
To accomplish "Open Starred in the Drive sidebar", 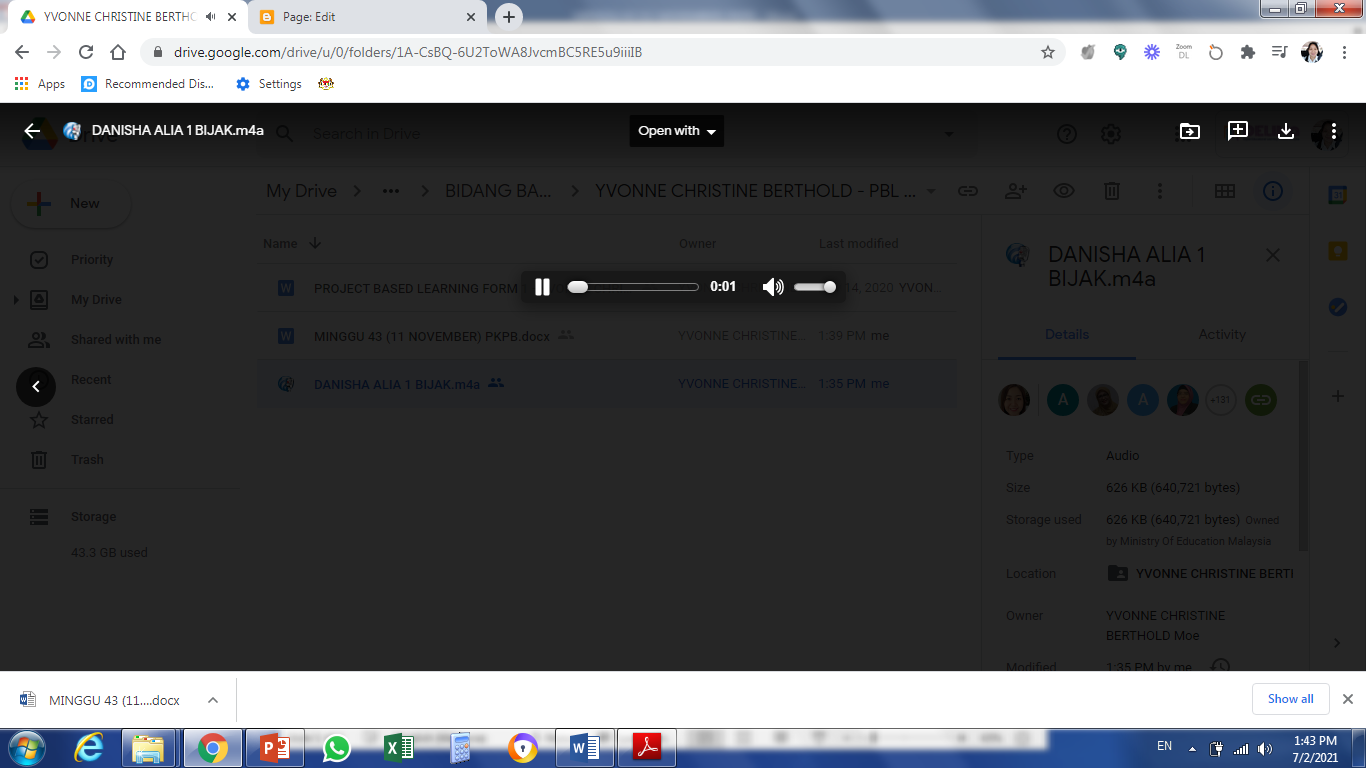I will [x=92, y=420].
